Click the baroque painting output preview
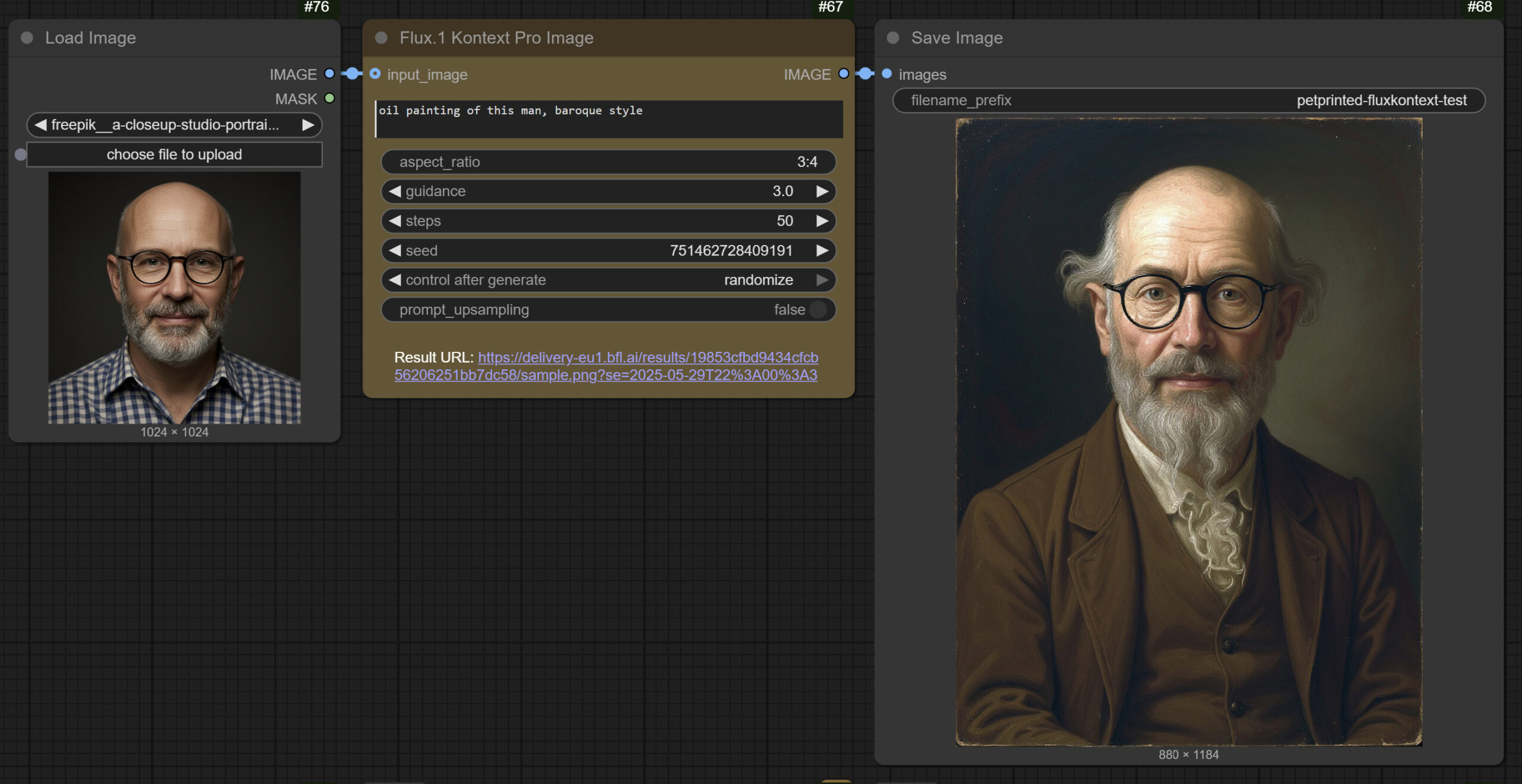The image size is (1522, 784). [x=1188, y=432]
